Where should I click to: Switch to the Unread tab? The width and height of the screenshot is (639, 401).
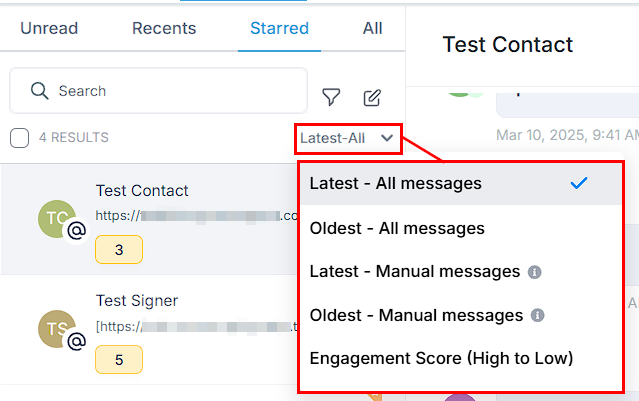[49, 28]
